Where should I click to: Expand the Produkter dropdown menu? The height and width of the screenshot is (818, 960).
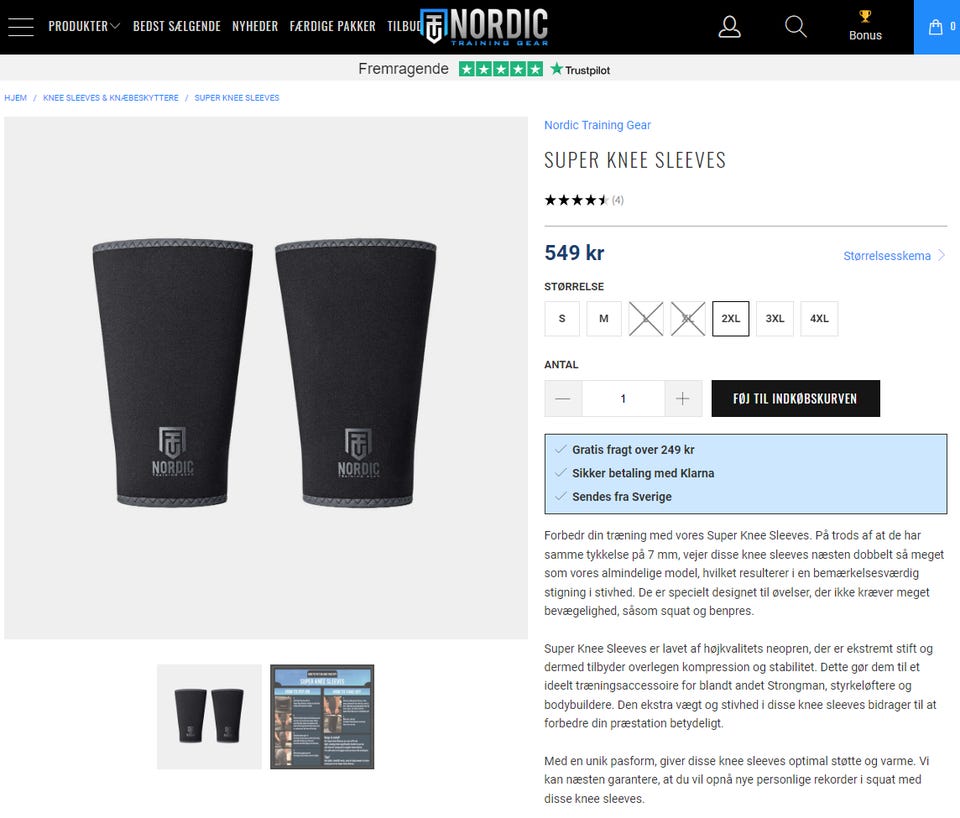[x=84, y=26]
